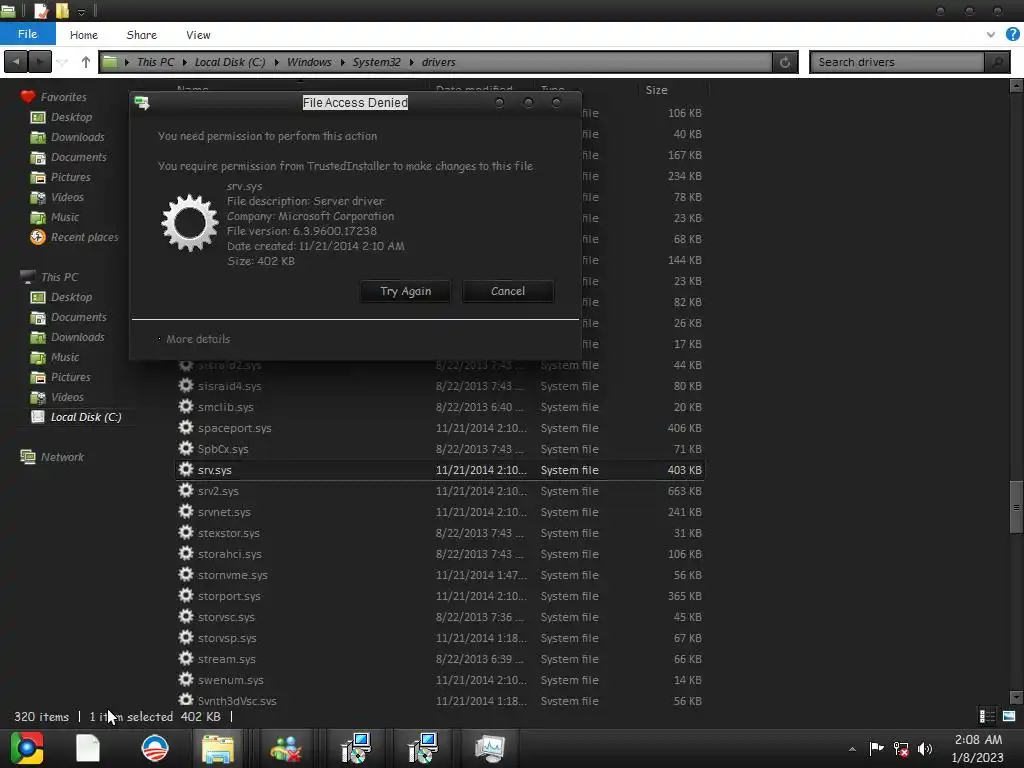
Task: Show hidden tray icons arrow
Action: (852, 749)
